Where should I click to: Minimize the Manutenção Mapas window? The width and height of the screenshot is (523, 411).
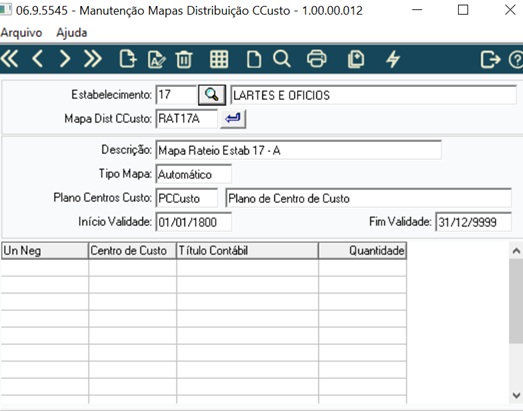point(417,10)
